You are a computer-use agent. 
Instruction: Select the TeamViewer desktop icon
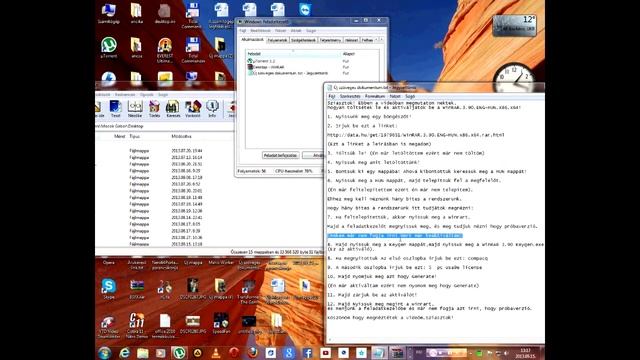[305, 9]
